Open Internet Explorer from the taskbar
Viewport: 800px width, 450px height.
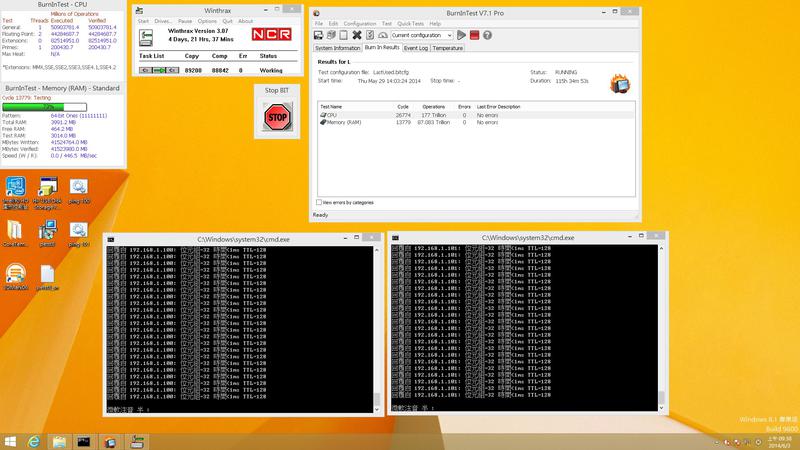(x=34, y=442)
